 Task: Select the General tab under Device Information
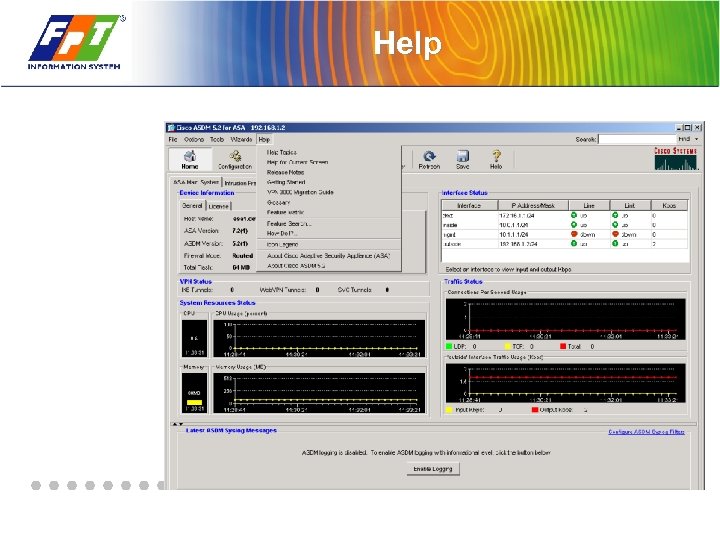(x=192, y=206)
